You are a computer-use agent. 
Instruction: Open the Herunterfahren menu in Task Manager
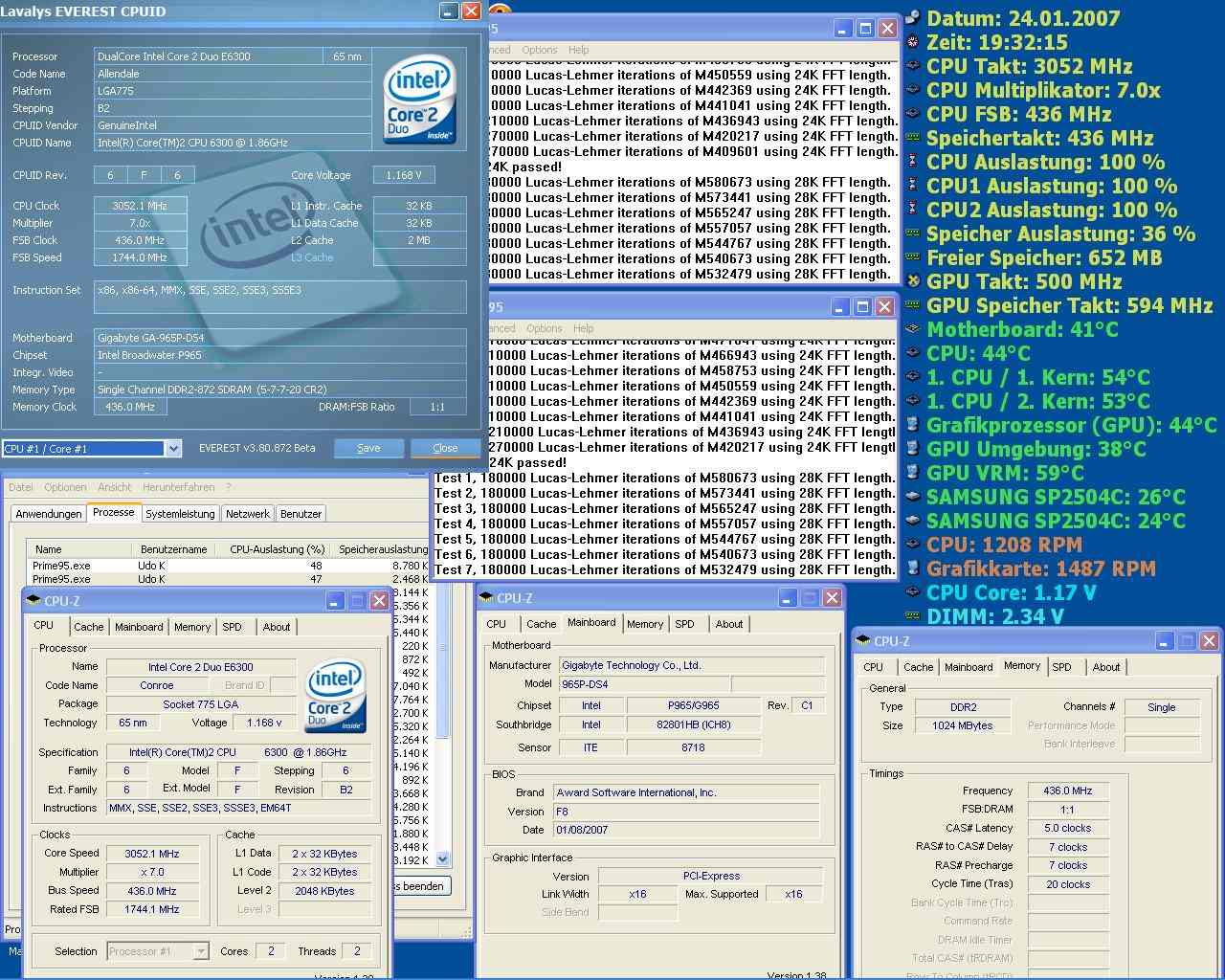(179, 487)
